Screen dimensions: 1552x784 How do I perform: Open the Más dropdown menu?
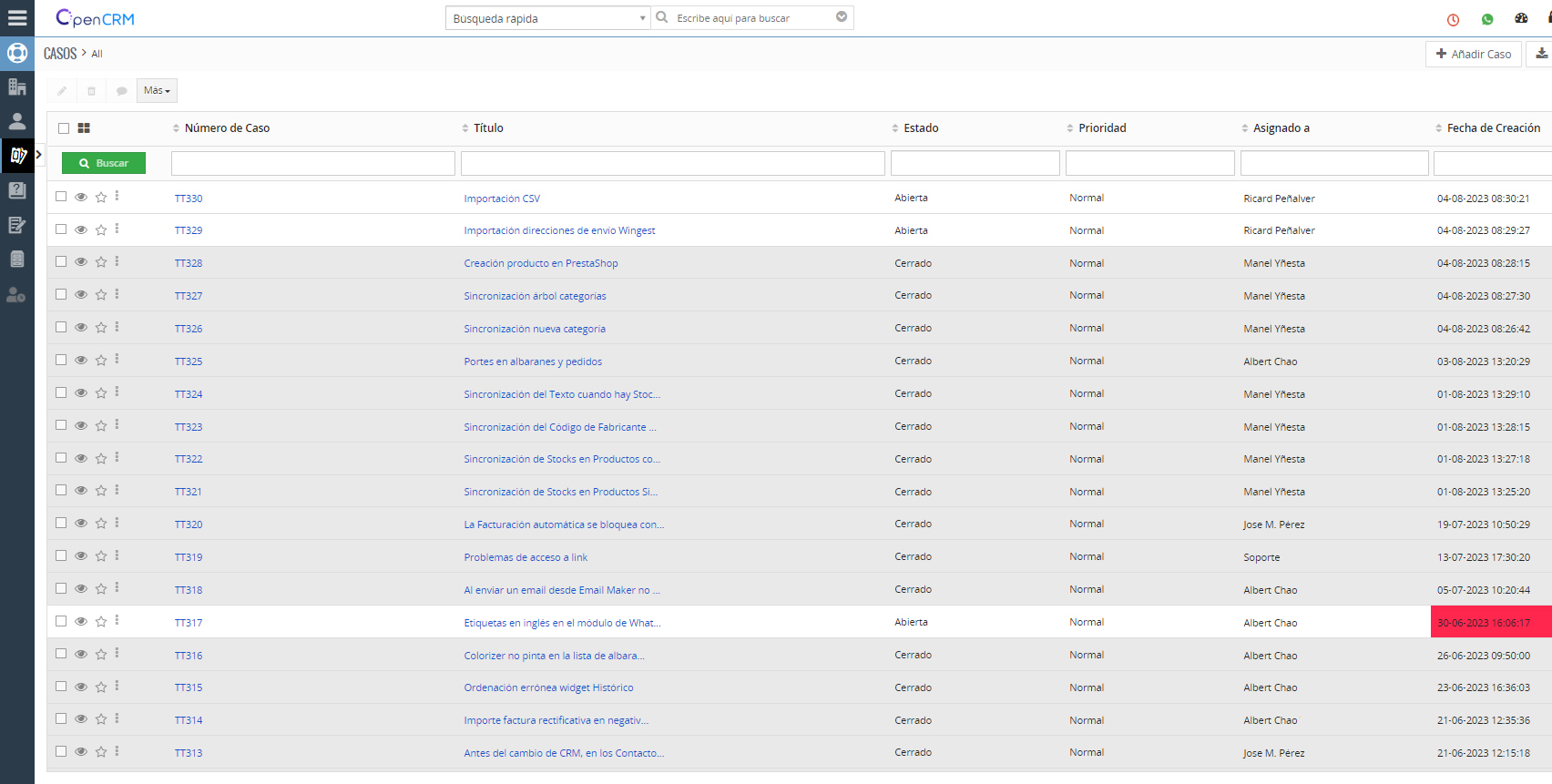(157, 90)
